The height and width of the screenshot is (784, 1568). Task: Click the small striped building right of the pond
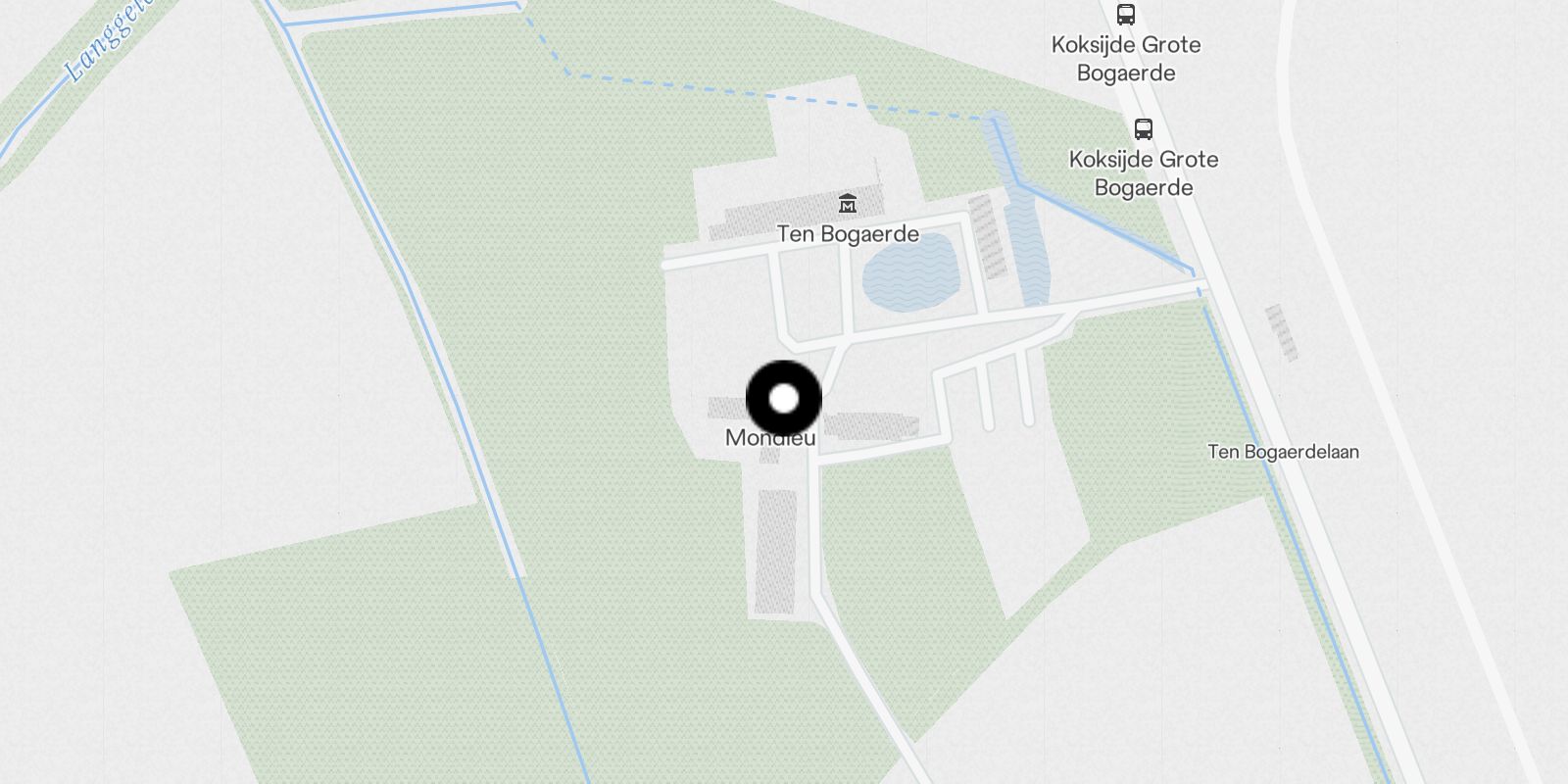point(988,236)
